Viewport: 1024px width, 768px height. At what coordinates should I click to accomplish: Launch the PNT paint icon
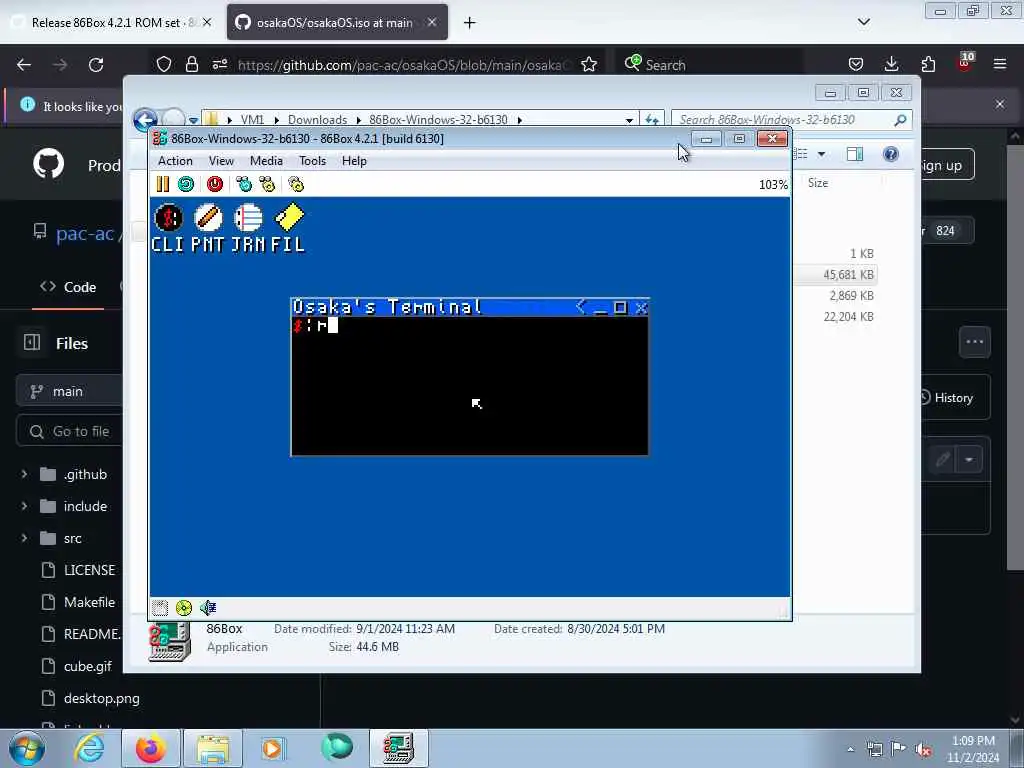pyautogui.click(x=208, y=228)
